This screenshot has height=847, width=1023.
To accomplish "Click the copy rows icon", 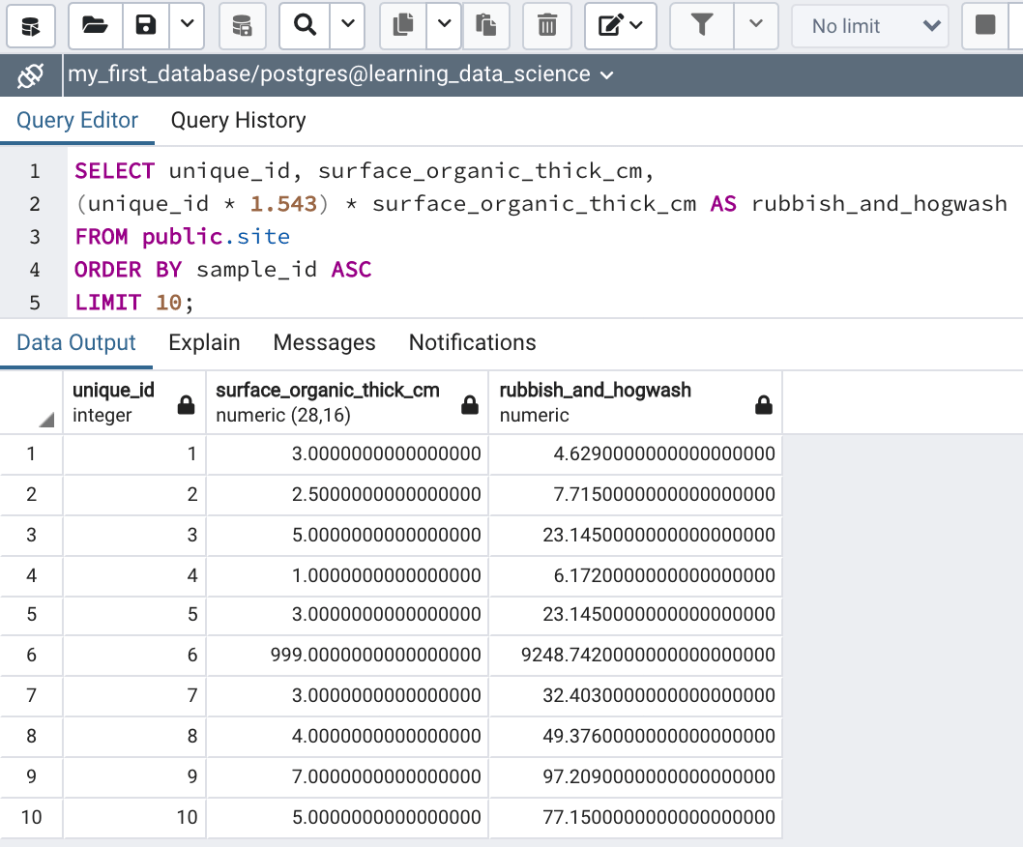I will (x=404, y=25).
